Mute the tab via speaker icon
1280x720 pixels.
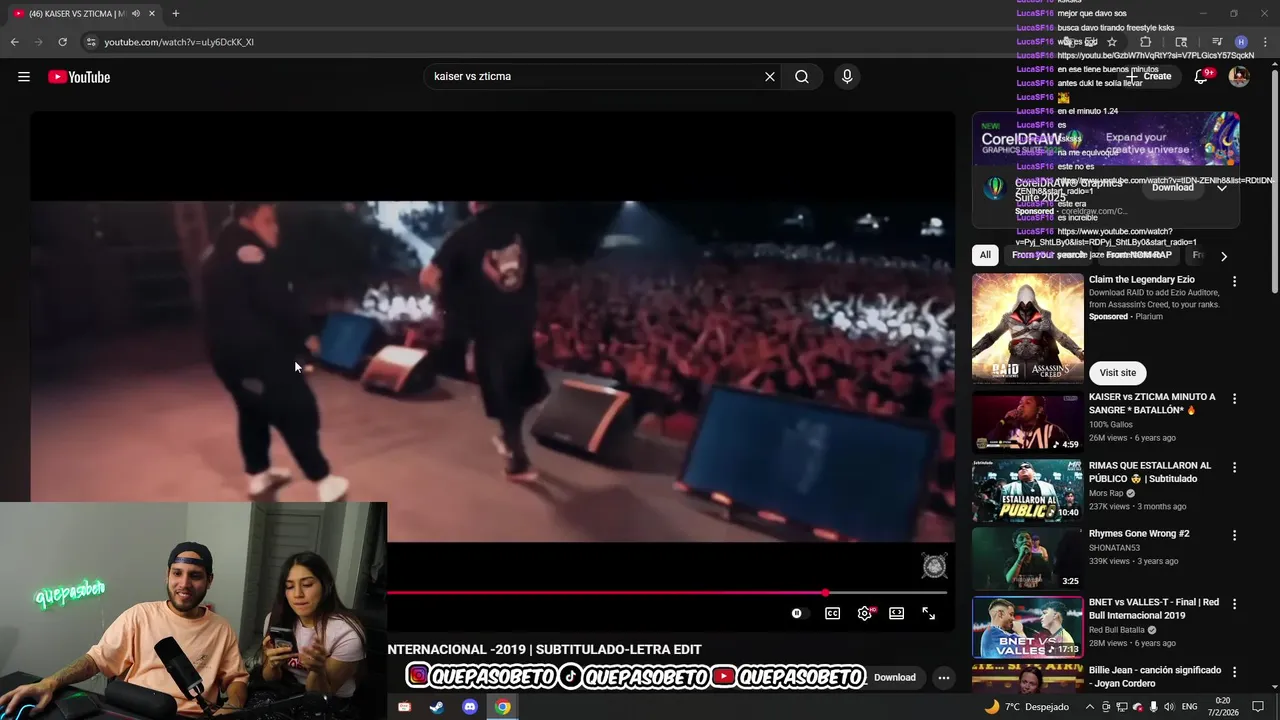(x=136, y=13)
